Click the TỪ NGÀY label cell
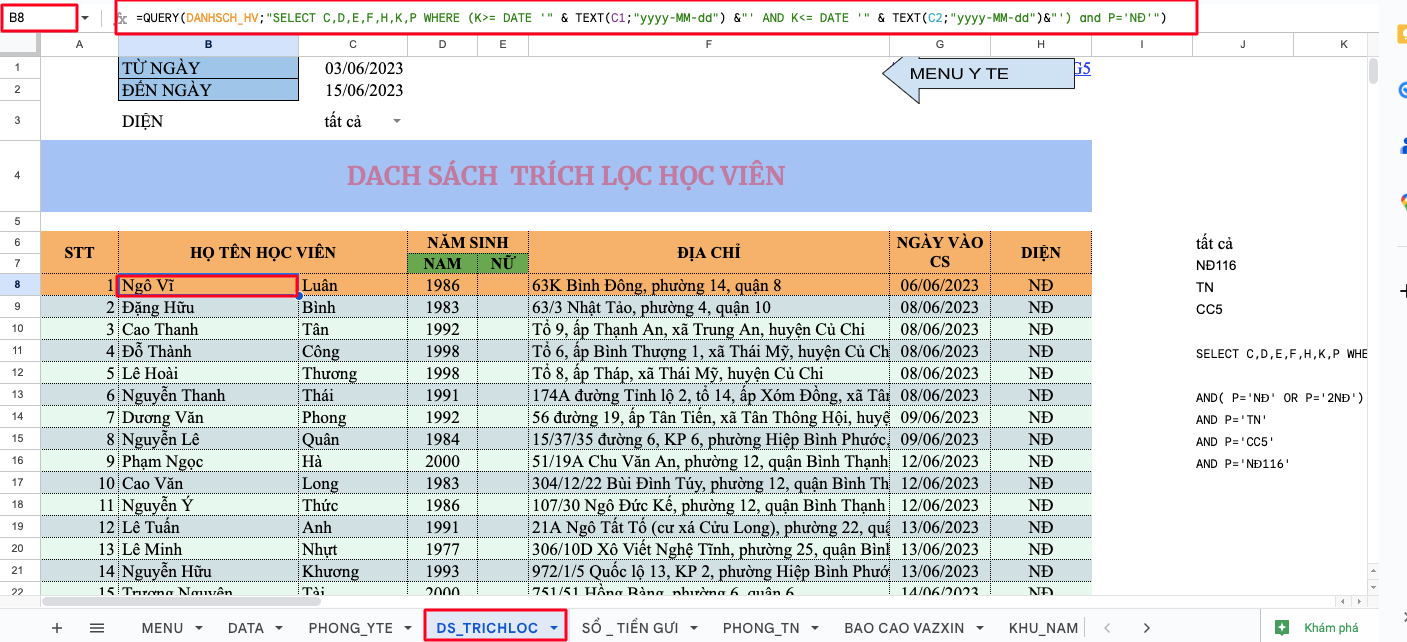This screenshot has height=642, width=1407. [208, 68]
